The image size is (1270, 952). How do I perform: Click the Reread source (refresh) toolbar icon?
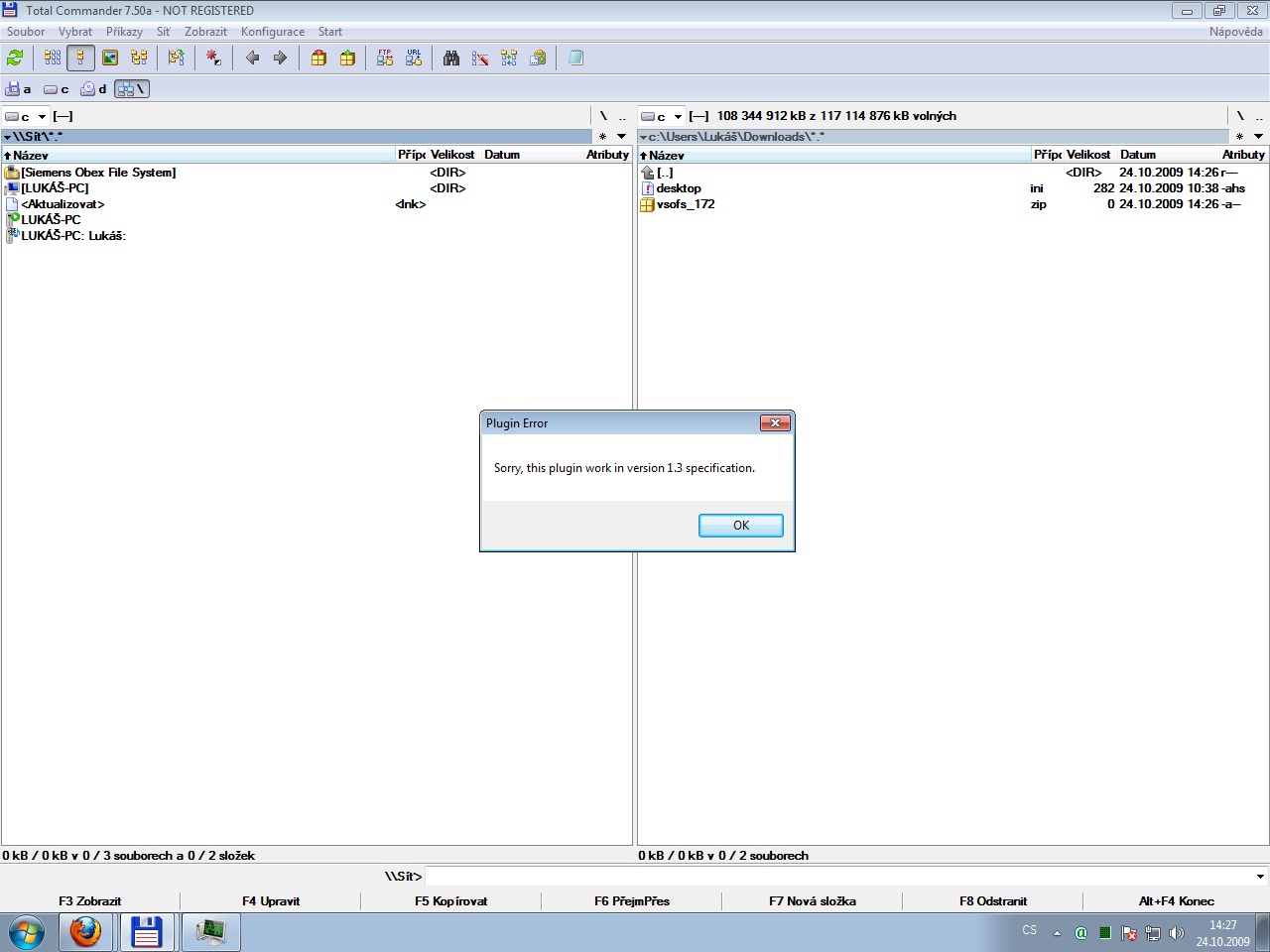tap(15, 58)
